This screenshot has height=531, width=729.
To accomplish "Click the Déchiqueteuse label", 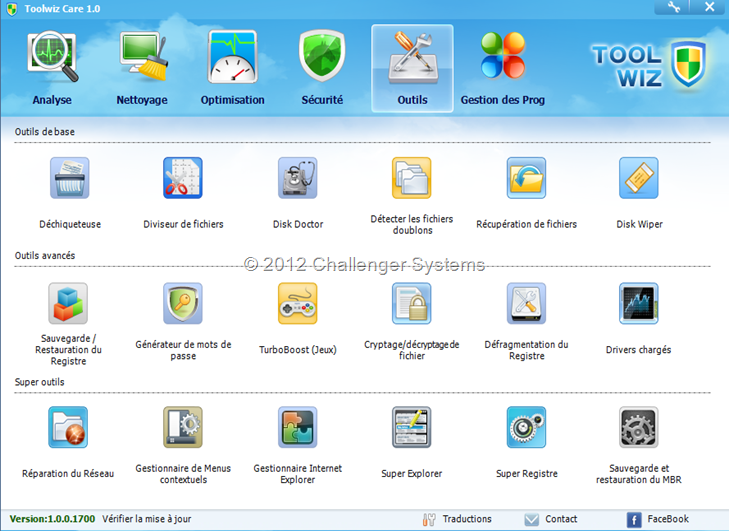I will 70,224.
